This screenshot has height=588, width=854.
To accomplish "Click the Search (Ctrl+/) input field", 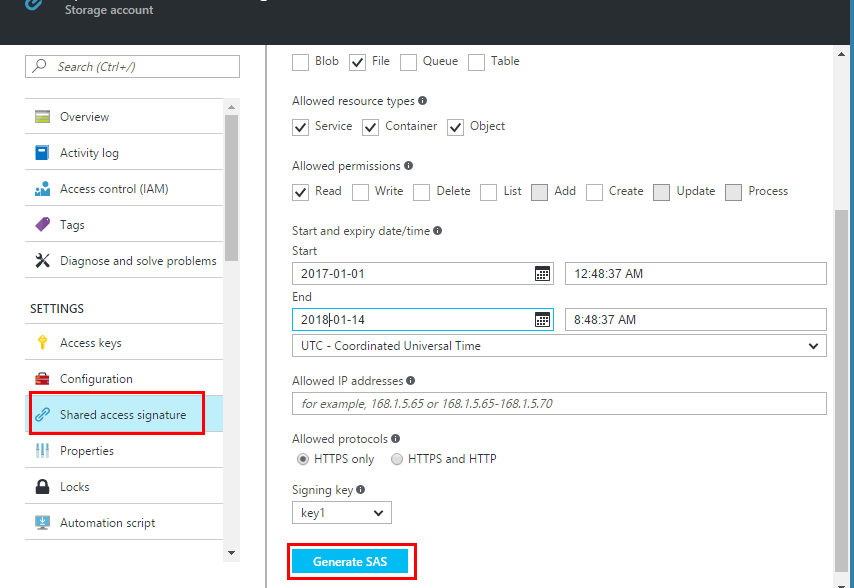I will [x=132, y=66].
